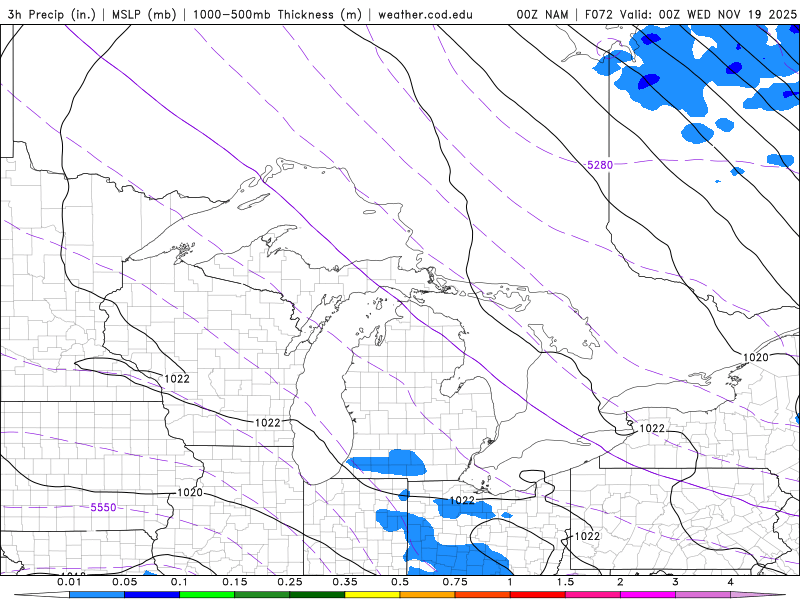Click the purple 5280 thickness contour label
This screenshot has height=600, width=800.
coord(599,165)
